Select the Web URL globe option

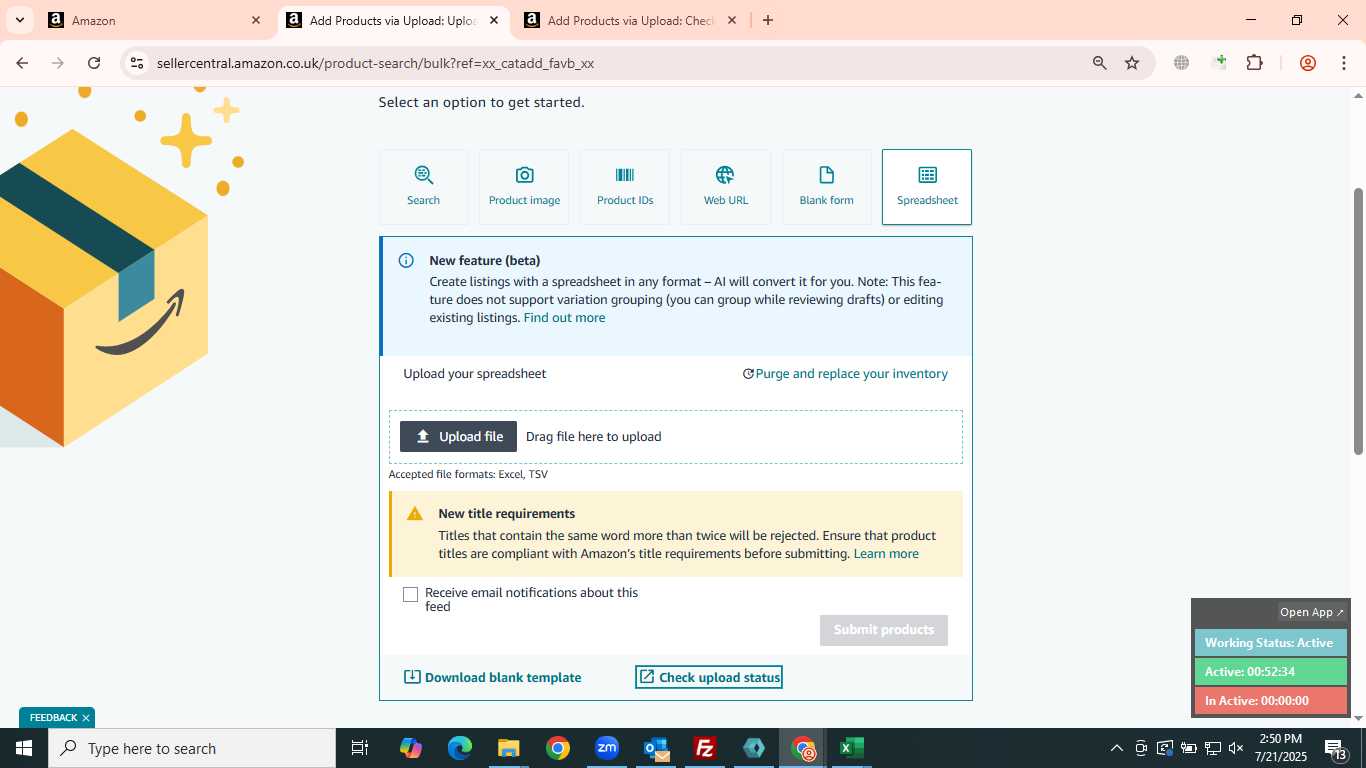(x=726, y=187)
